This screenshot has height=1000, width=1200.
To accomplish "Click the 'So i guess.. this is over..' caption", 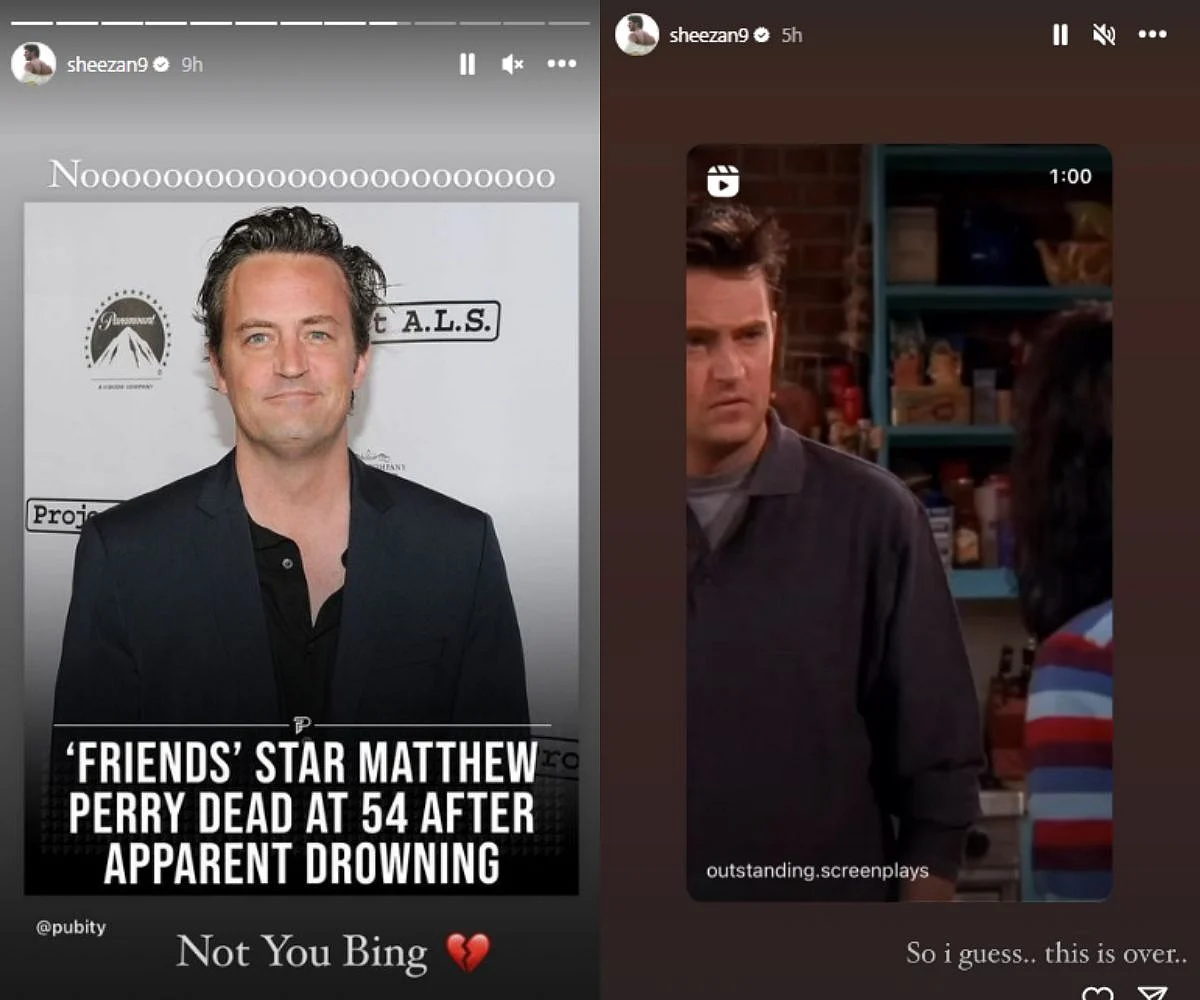I will [1046, 953].
